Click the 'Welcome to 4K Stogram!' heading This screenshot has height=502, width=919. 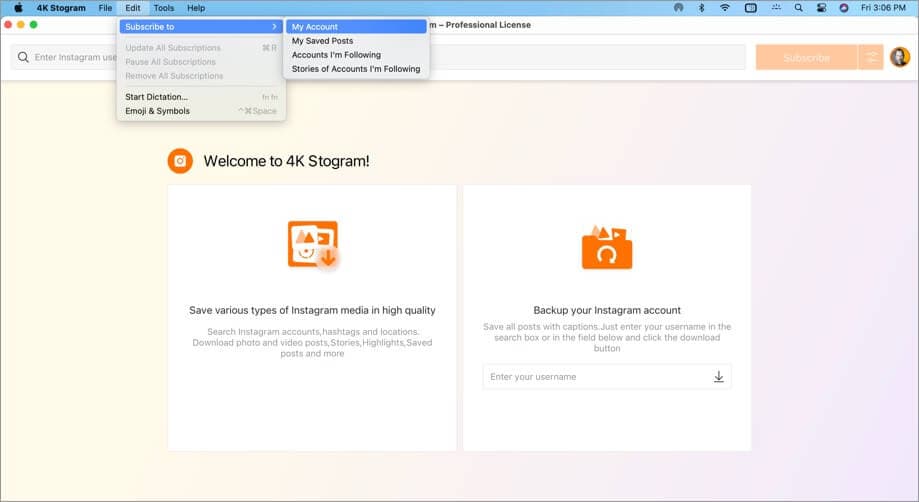pyautogui.click(x=286, y=161)
